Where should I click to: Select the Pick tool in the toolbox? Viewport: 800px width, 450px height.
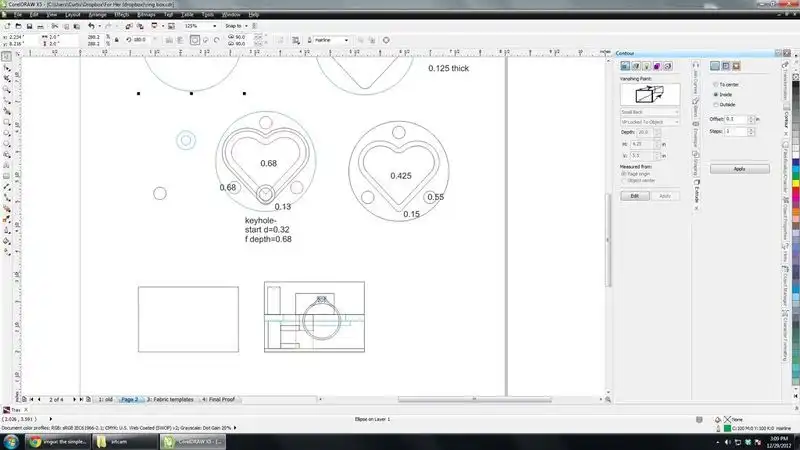point(7,57)
